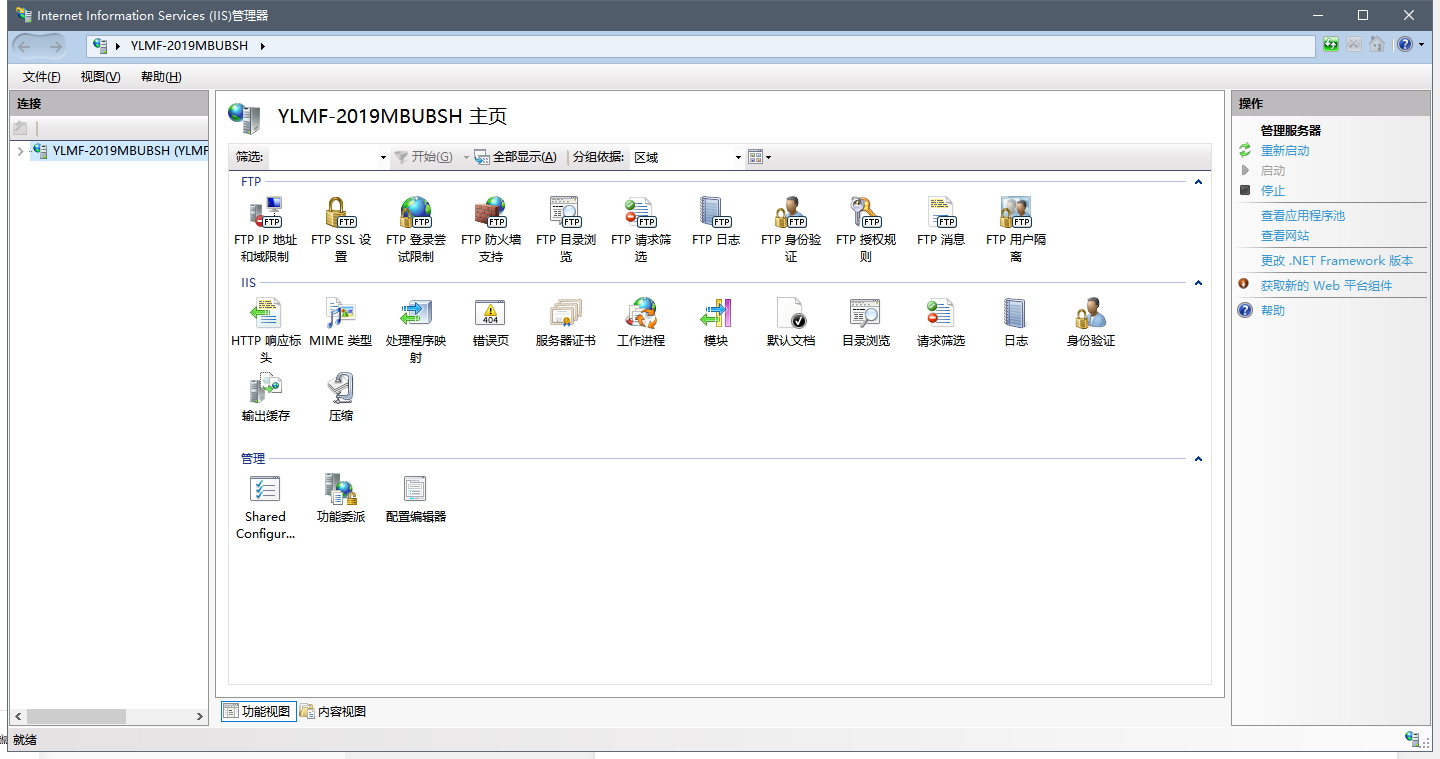1440x759 pixels.
Task: Open FTP 授权规则 feature
Action: pos(865,230)
